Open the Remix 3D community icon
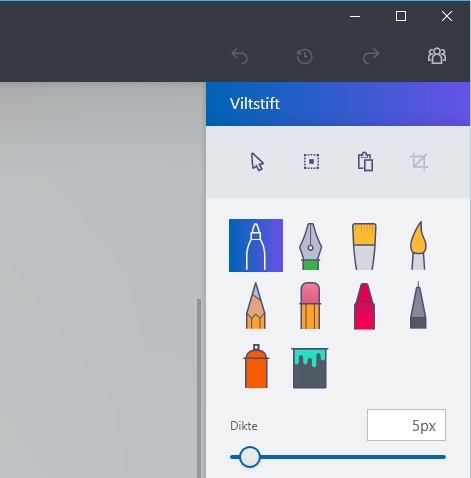The height and width of the screenshot is (478, 471). coord(437,56)
